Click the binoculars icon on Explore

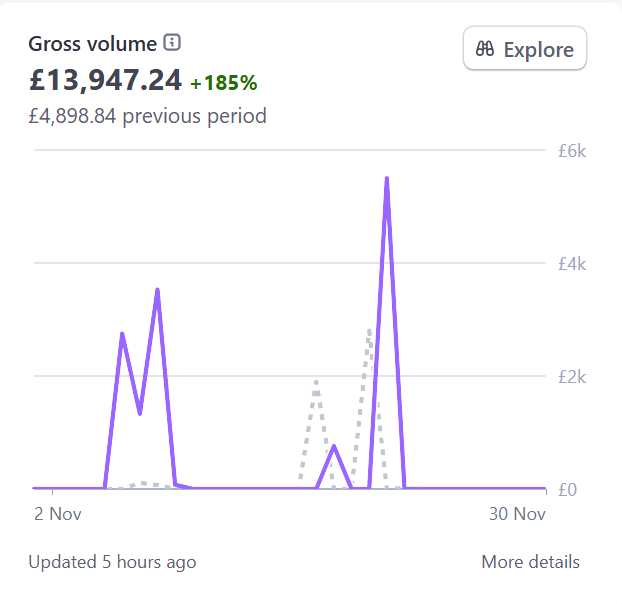(486, 49)
